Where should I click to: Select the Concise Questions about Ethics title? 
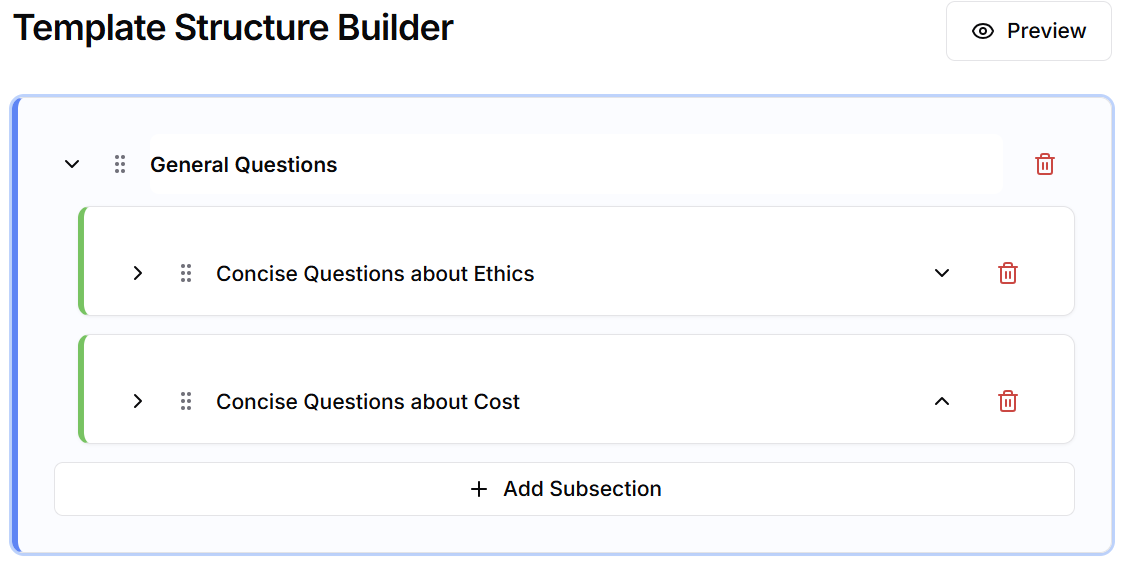click(375, 273)
